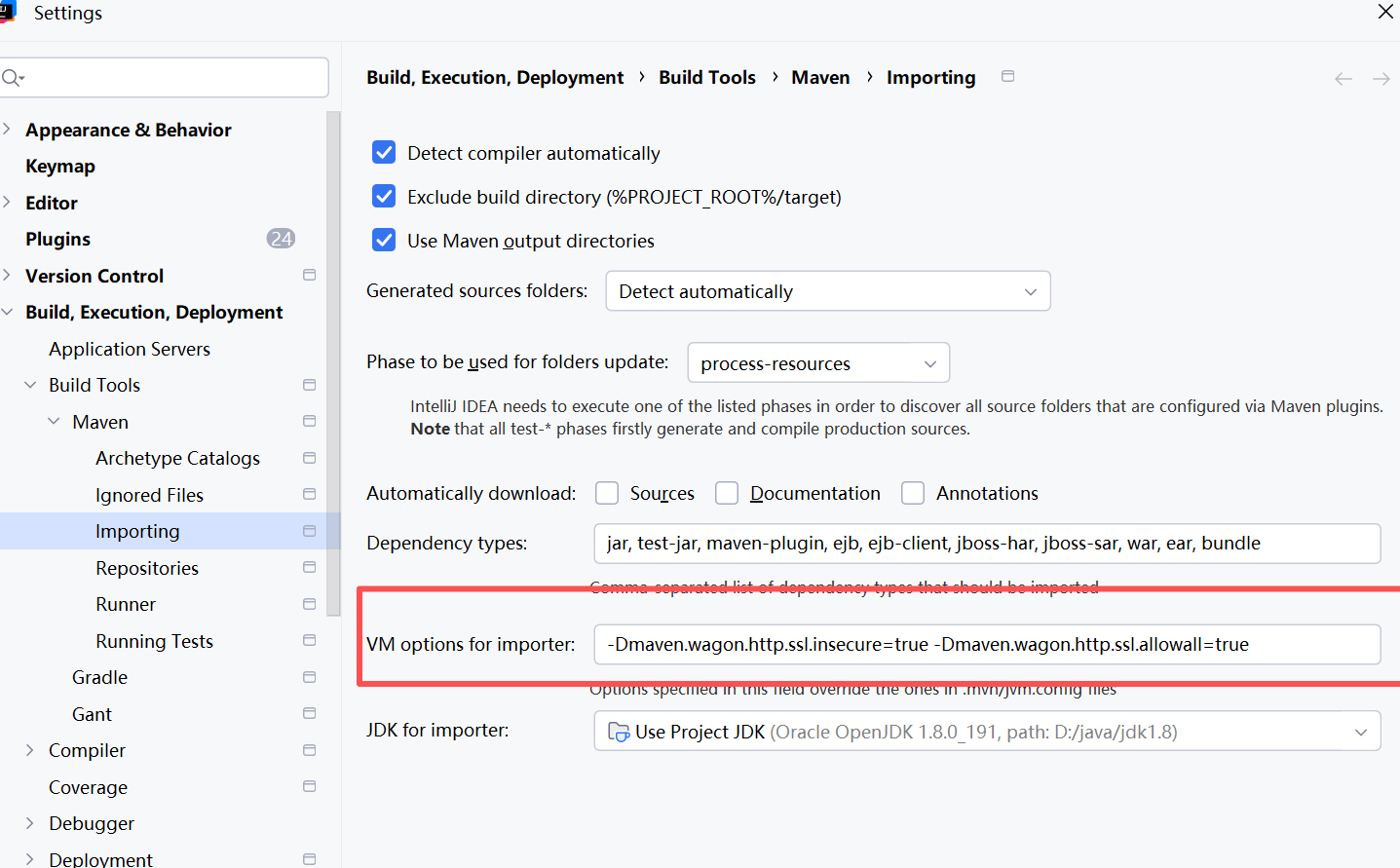Image resolution: width=1400 pixels, height=868 pixels.
Task: Collapse the Maven node
Action: [x=54, y=421]
